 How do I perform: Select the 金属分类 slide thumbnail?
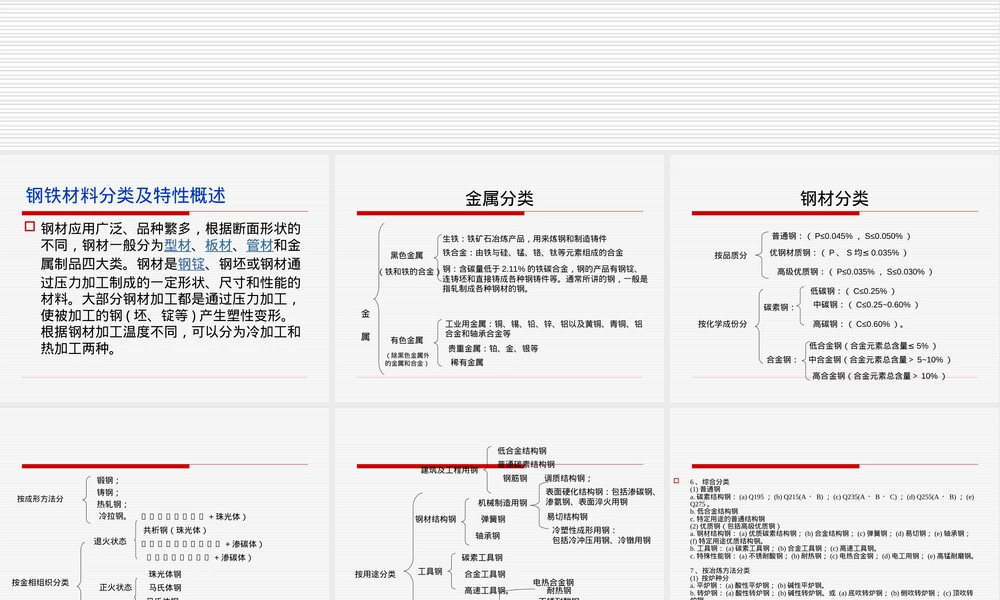[x=499, y=279]
